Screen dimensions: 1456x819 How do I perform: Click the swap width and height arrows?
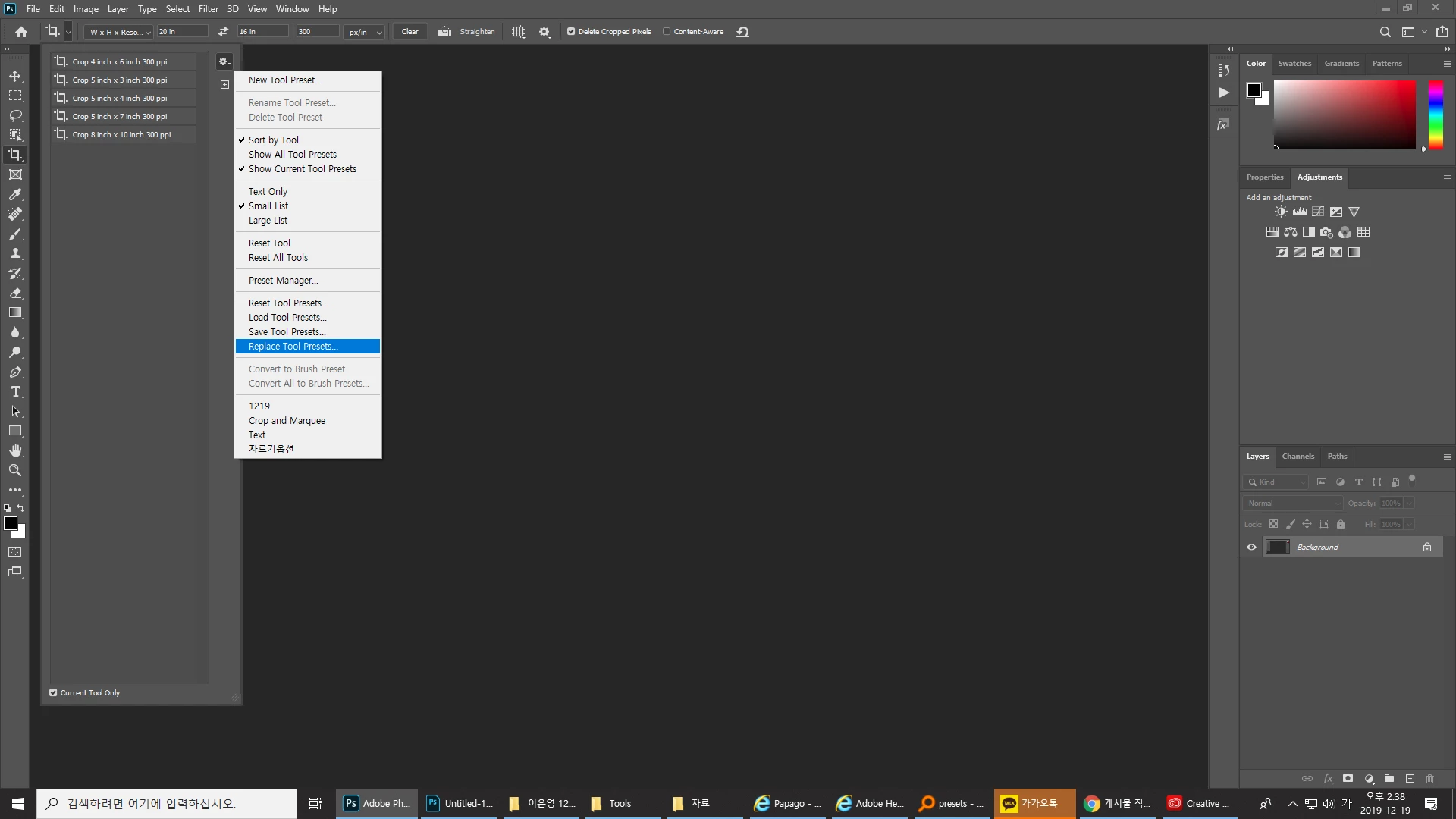coord(223,32)
